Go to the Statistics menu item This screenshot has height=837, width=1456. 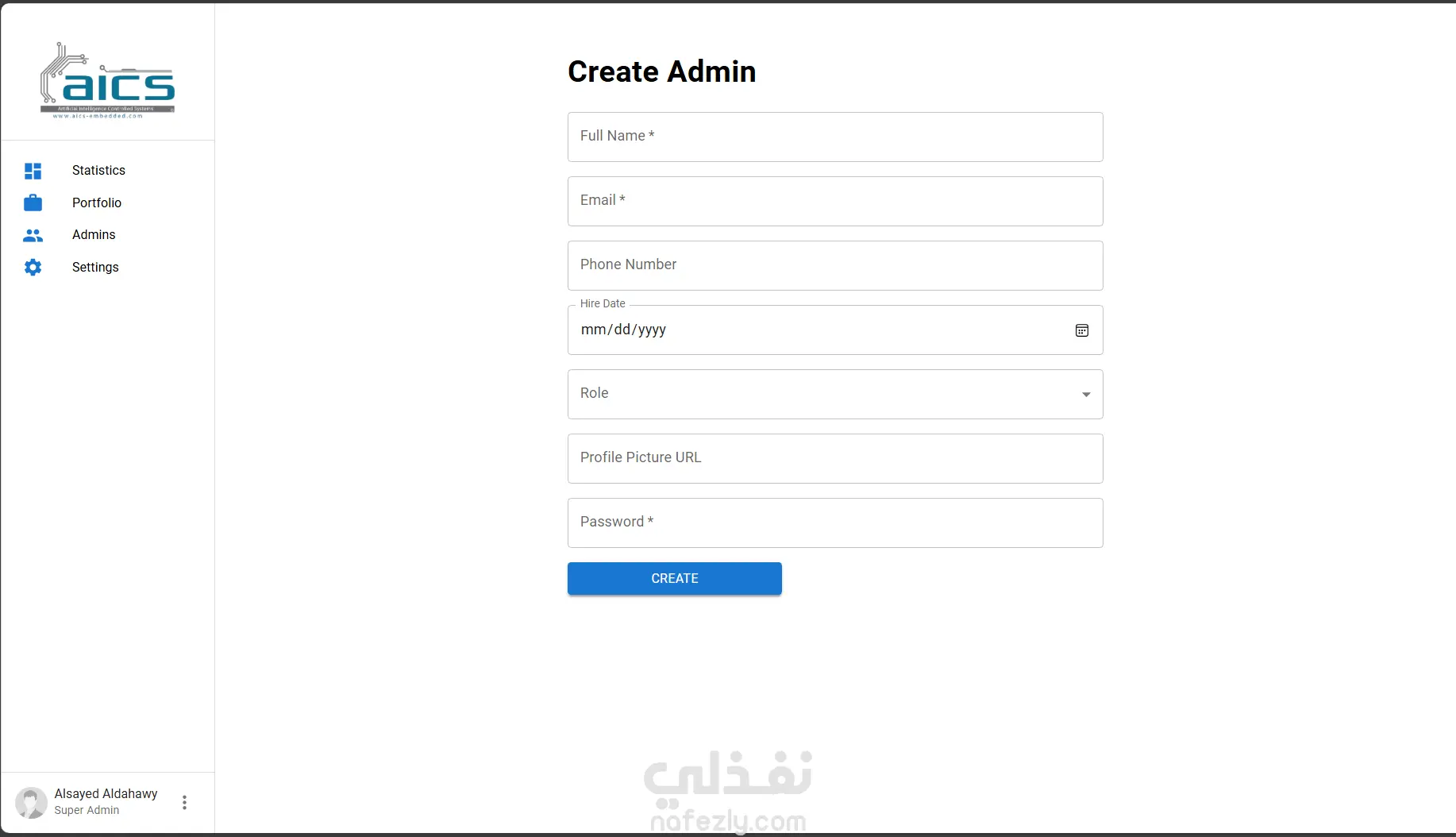[98, 171]
